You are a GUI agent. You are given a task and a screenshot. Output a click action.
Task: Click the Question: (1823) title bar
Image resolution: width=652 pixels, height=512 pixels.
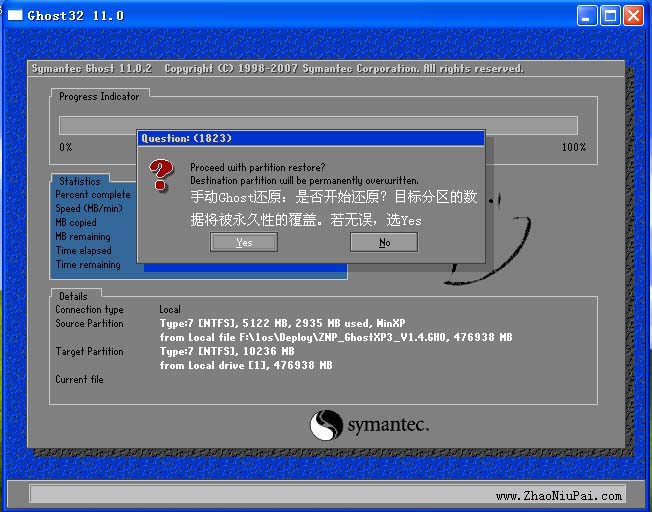(311, 138)
